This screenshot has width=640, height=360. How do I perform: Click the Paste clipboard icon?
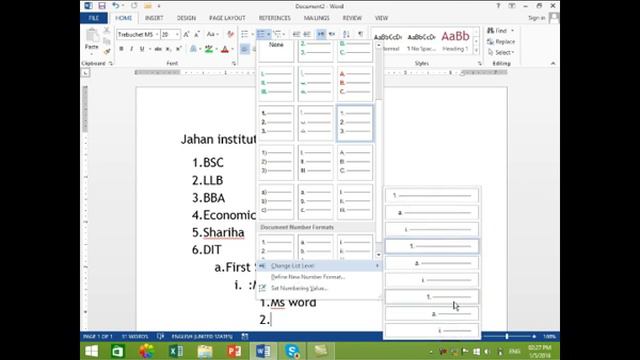92,36
